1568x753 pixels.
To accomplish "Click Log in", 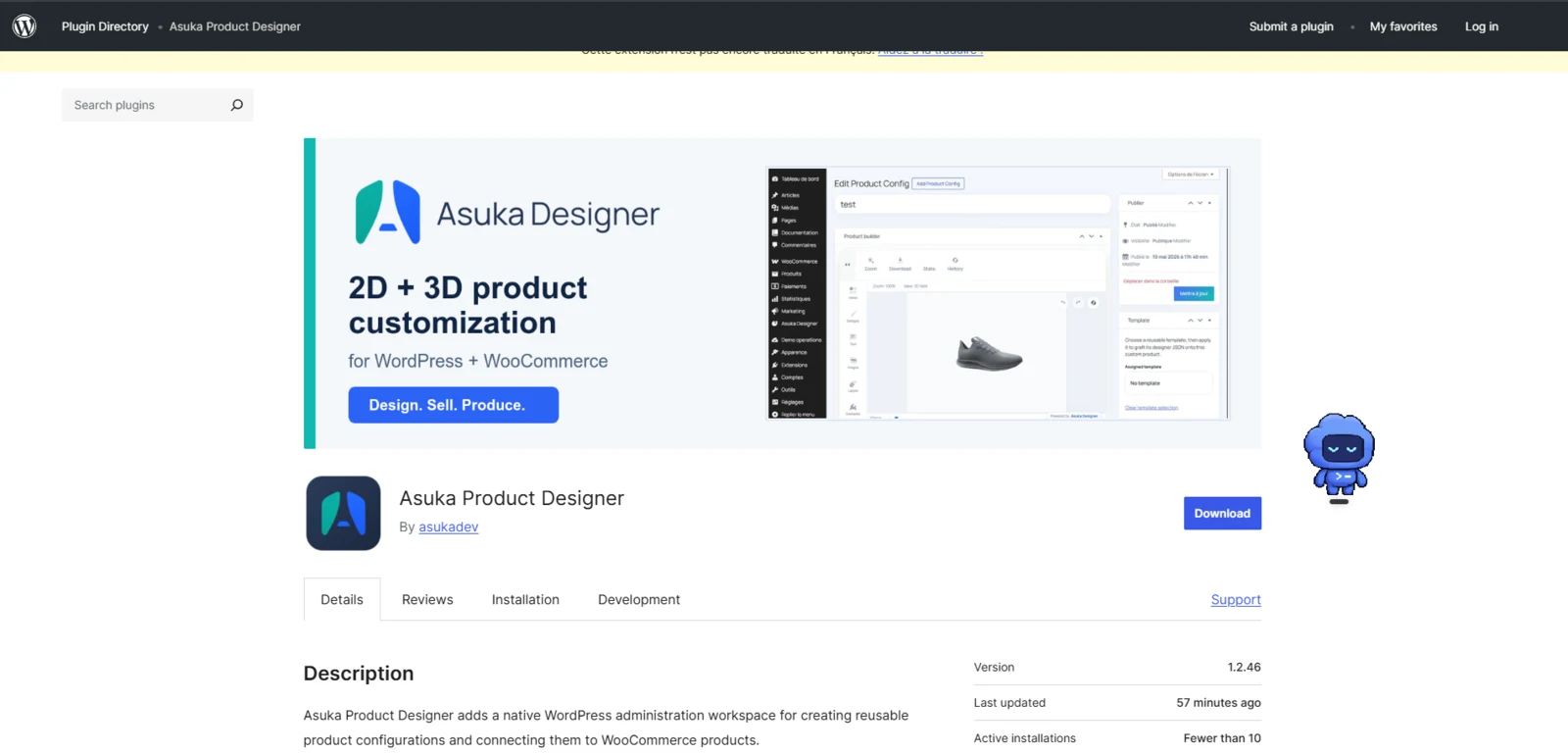I will click(x=1481, y=26).
